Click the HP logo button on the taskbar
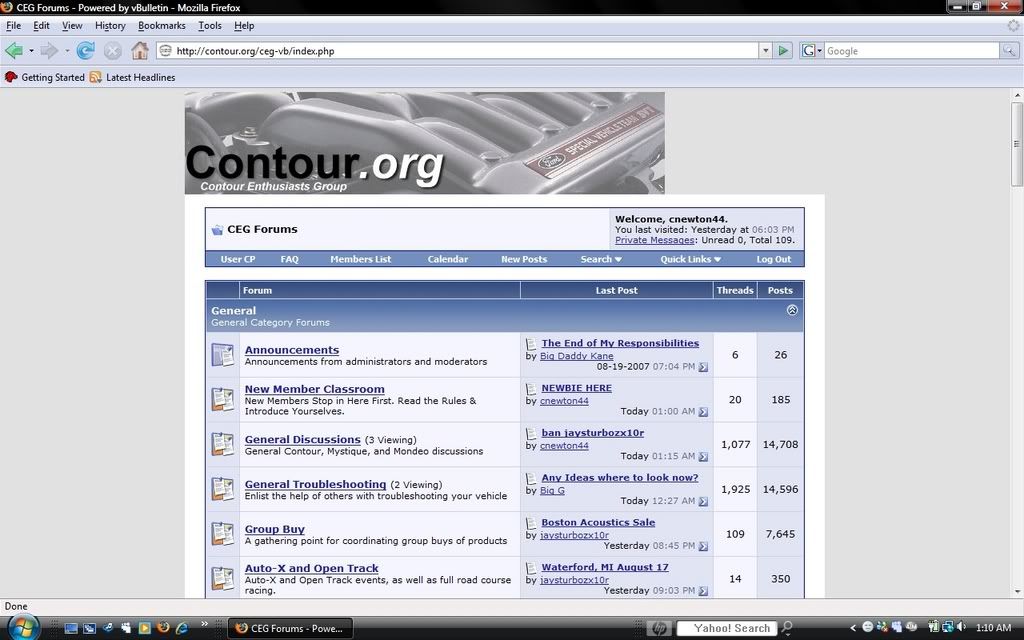 [x=659, y=628]
